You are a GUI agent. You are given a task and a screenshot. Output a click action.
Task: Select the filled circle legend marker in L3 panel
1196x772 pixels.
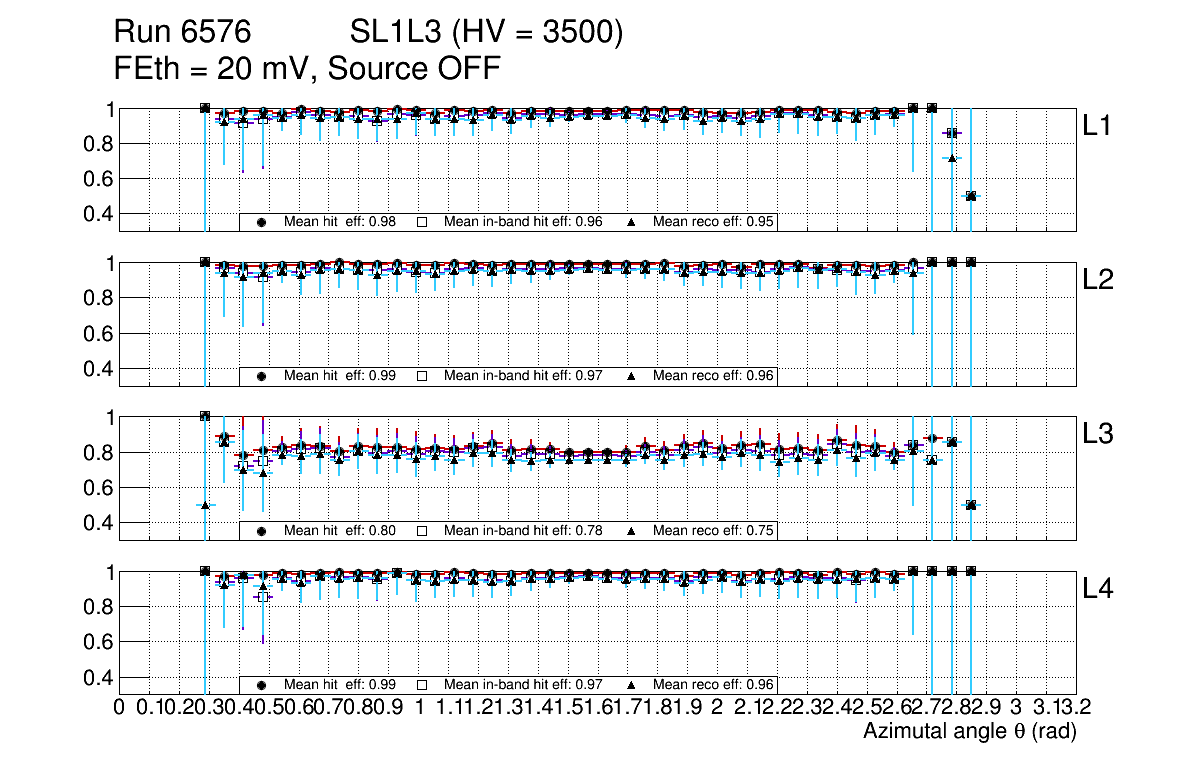point(262,531)
